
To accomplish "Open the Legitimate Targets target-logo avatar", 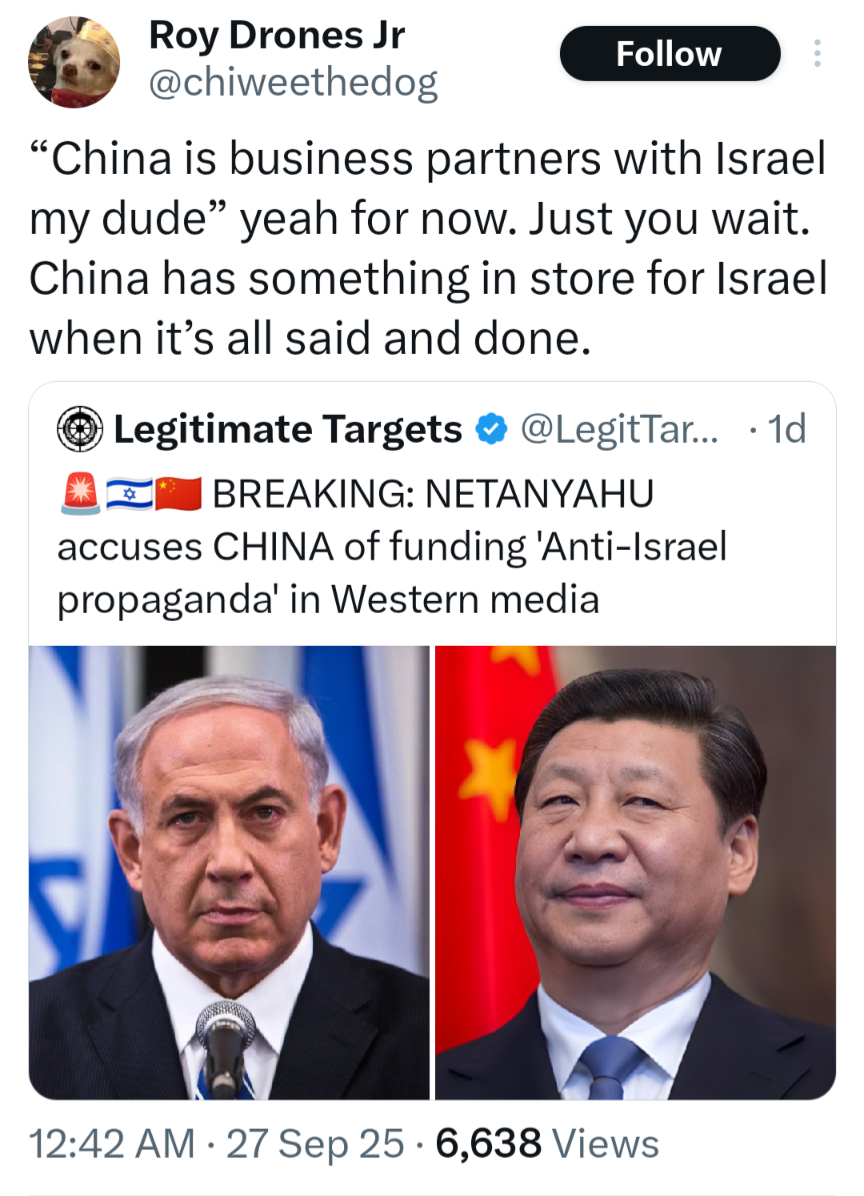I will click(x=80, y=429).
